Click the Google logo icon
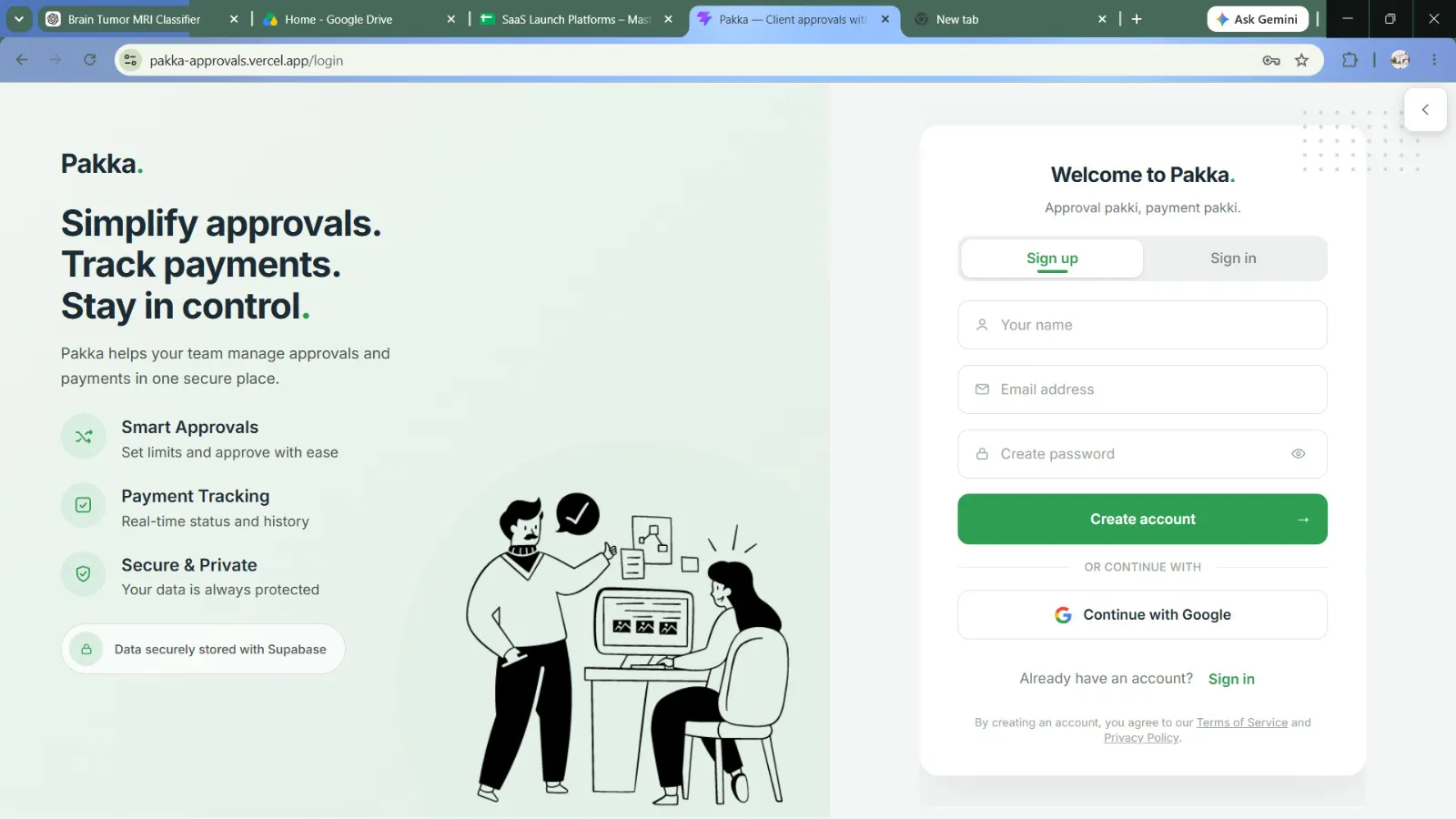Screen dimensions: 1456x819 tap(1063, 615)
